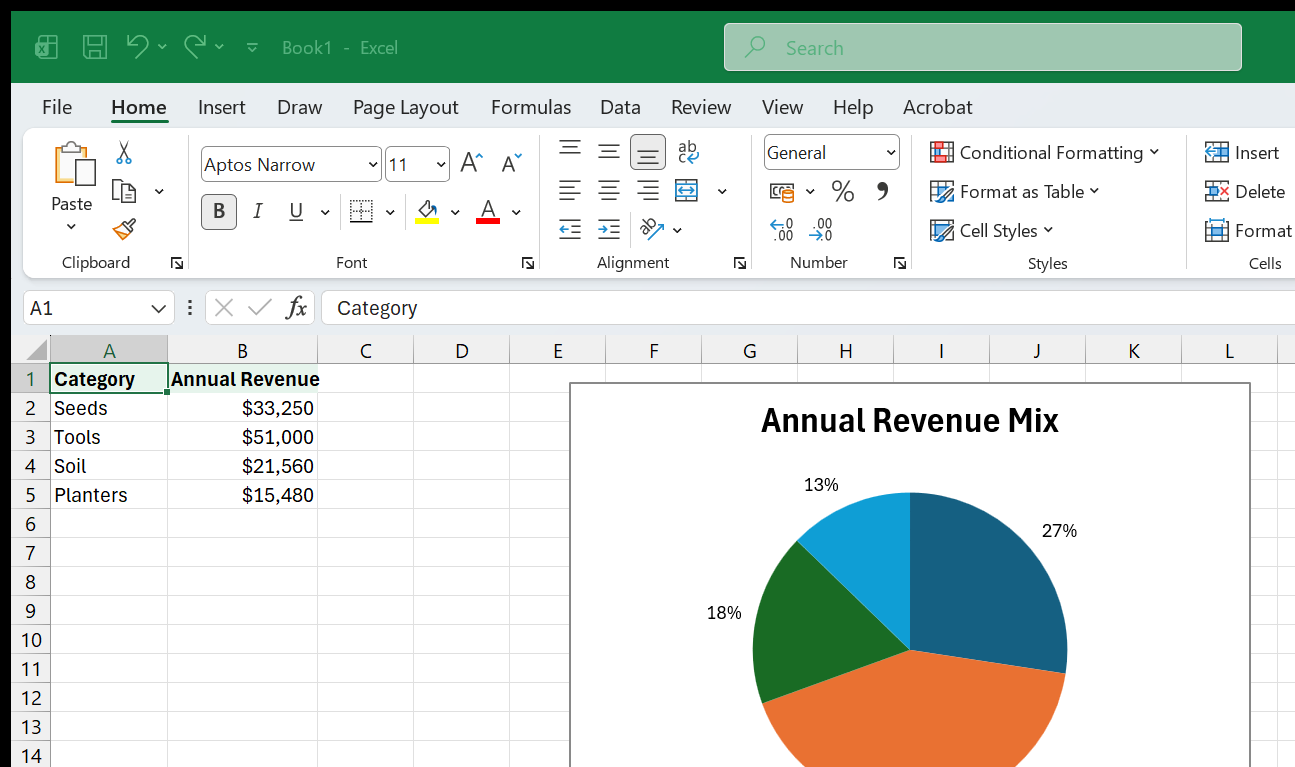
Task: Switch to the Page Layout tab
Action: pyautogui.click(x=405, y=107)
